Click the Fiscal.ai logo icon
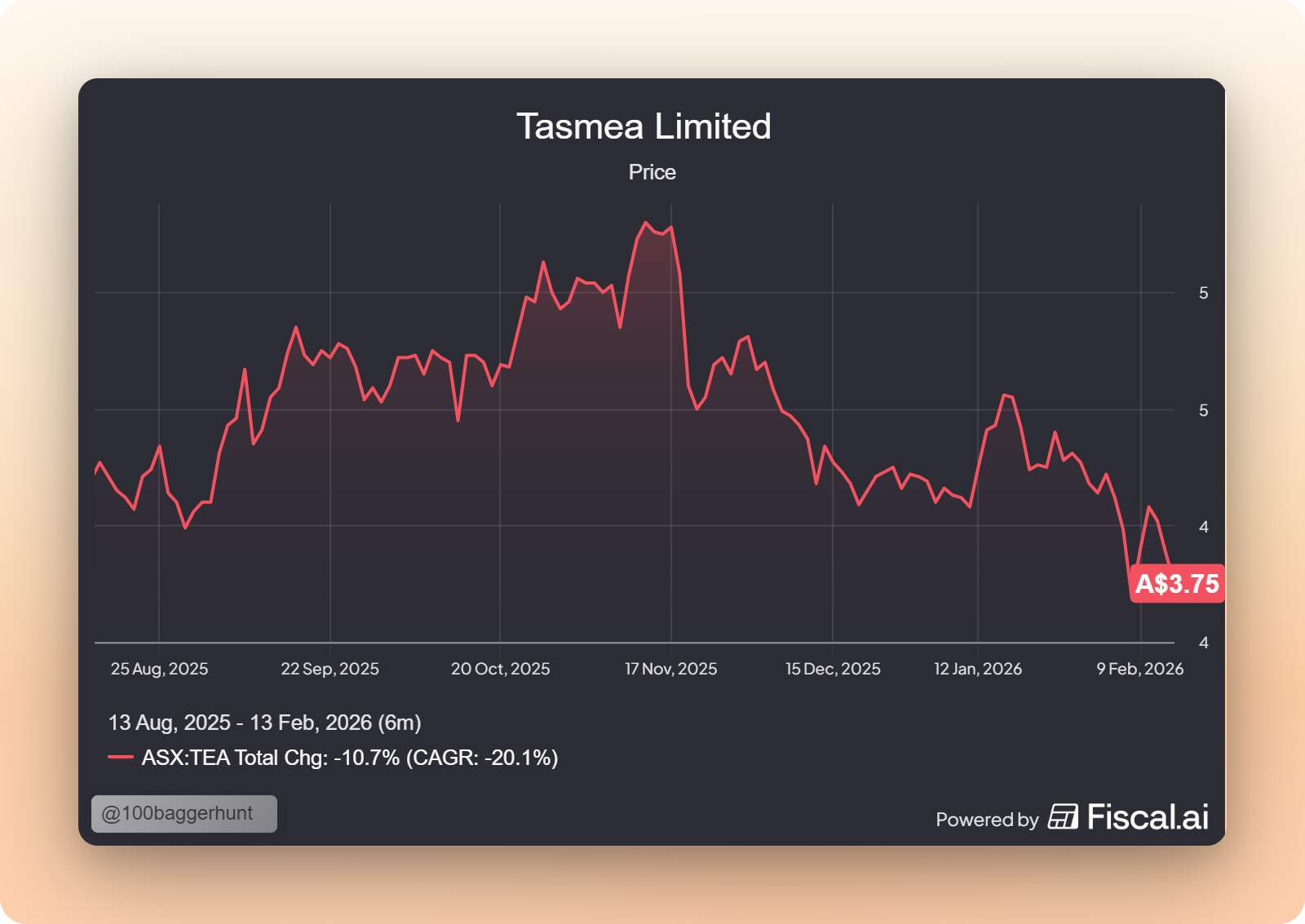1305x924 pixels. pyautogui.click(x=1063, y=817)
